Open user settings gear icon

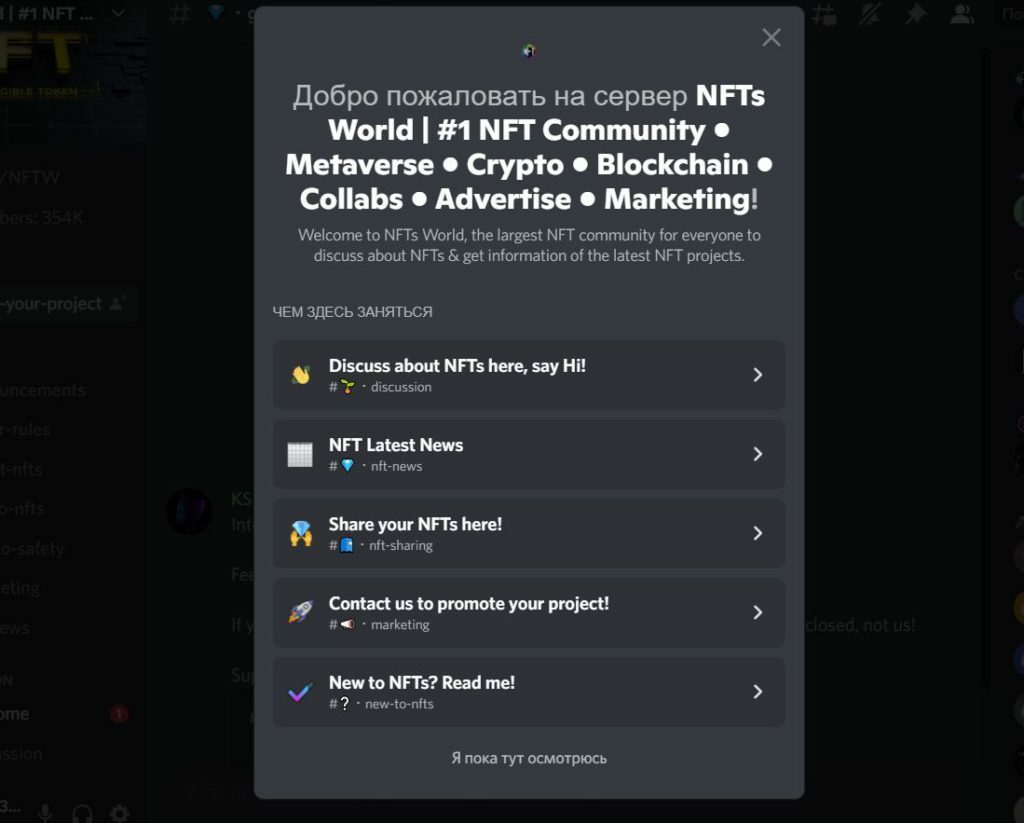coord(120,813)
